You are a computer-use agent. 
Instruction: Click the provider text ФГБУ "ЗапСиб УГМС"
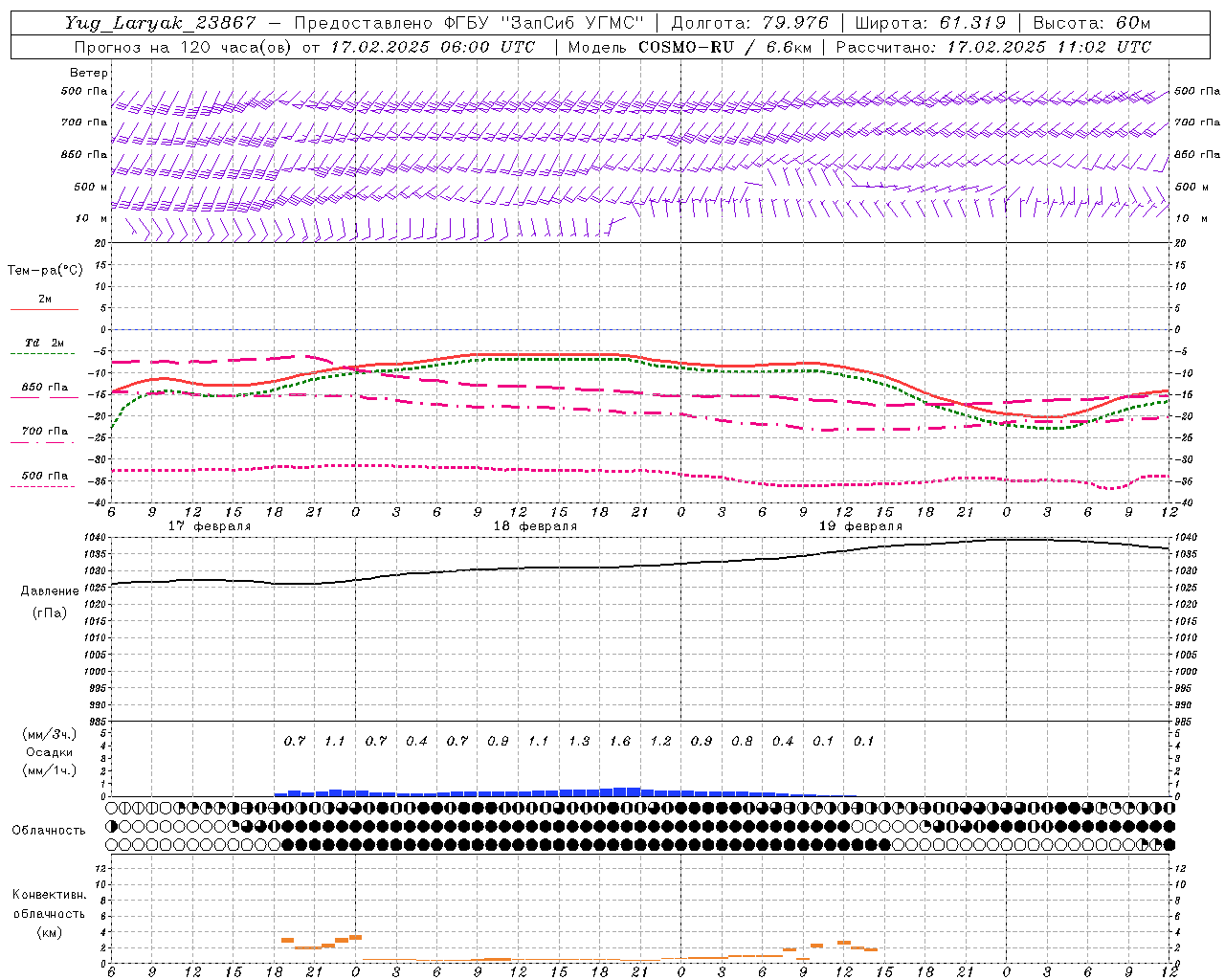[545, 23]
